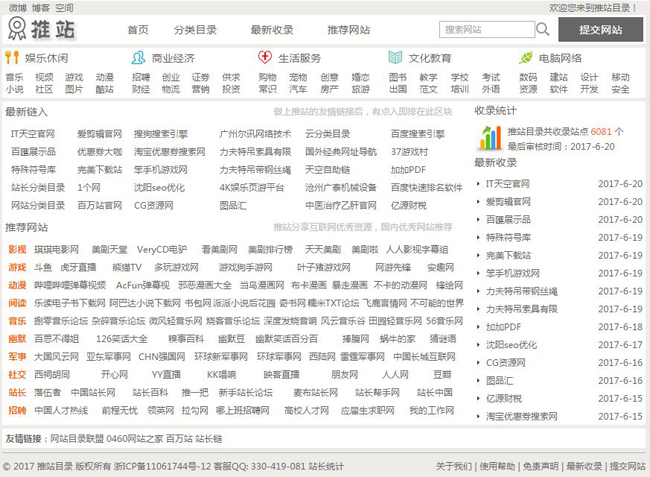Select the 影视 category label
This screenshot has width=650, height=477.
tap(17, 248)
